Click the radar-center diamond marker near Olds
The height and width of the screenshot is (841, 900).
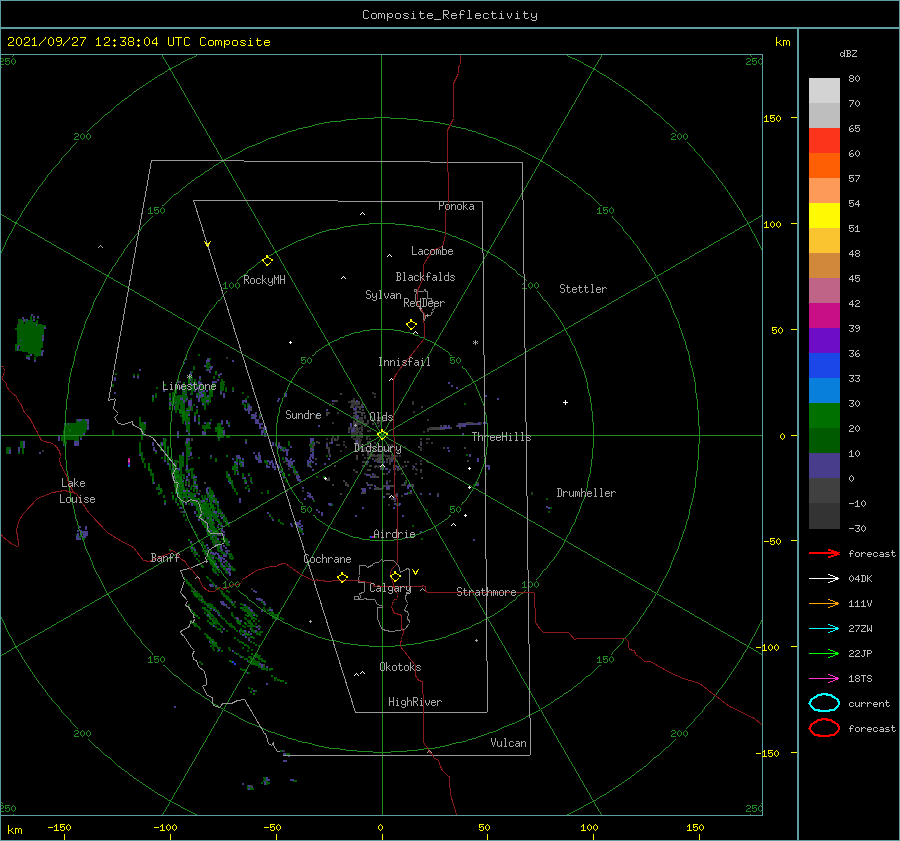tap(382, 435)
